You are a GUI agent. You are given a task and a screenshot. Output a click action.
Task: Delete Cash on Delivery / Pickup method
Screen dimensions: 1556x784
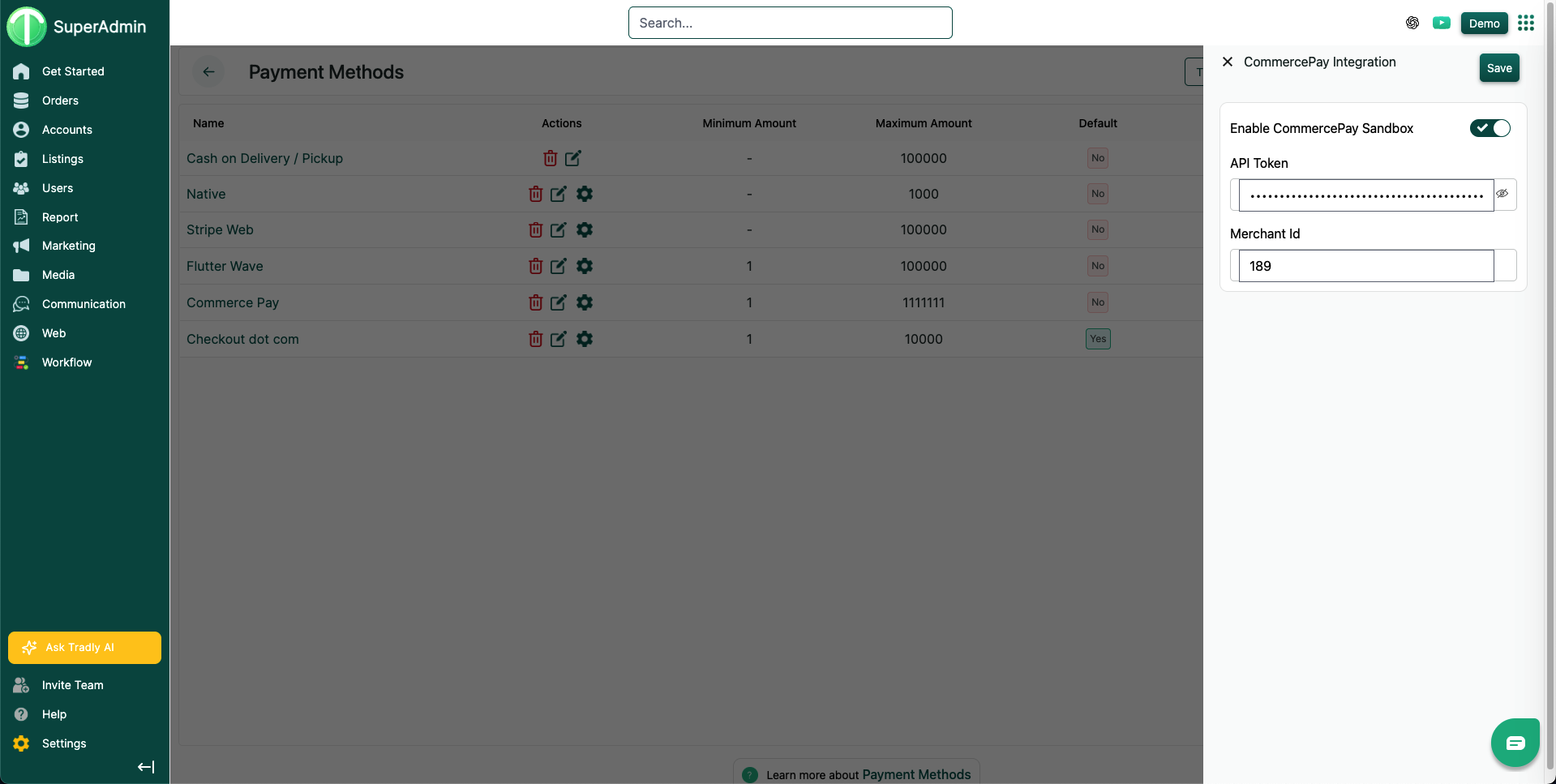click(550, 158)
